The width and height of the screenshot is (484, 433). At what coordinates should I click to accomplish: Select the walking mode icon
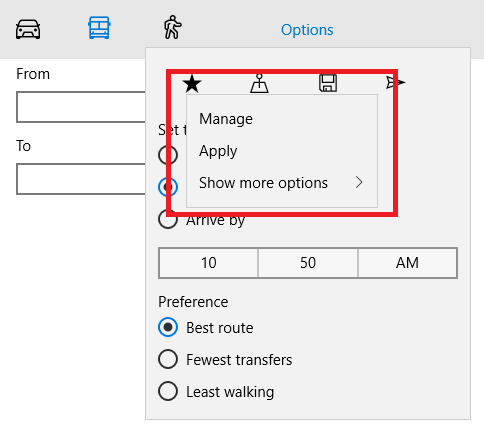point(172,27)
